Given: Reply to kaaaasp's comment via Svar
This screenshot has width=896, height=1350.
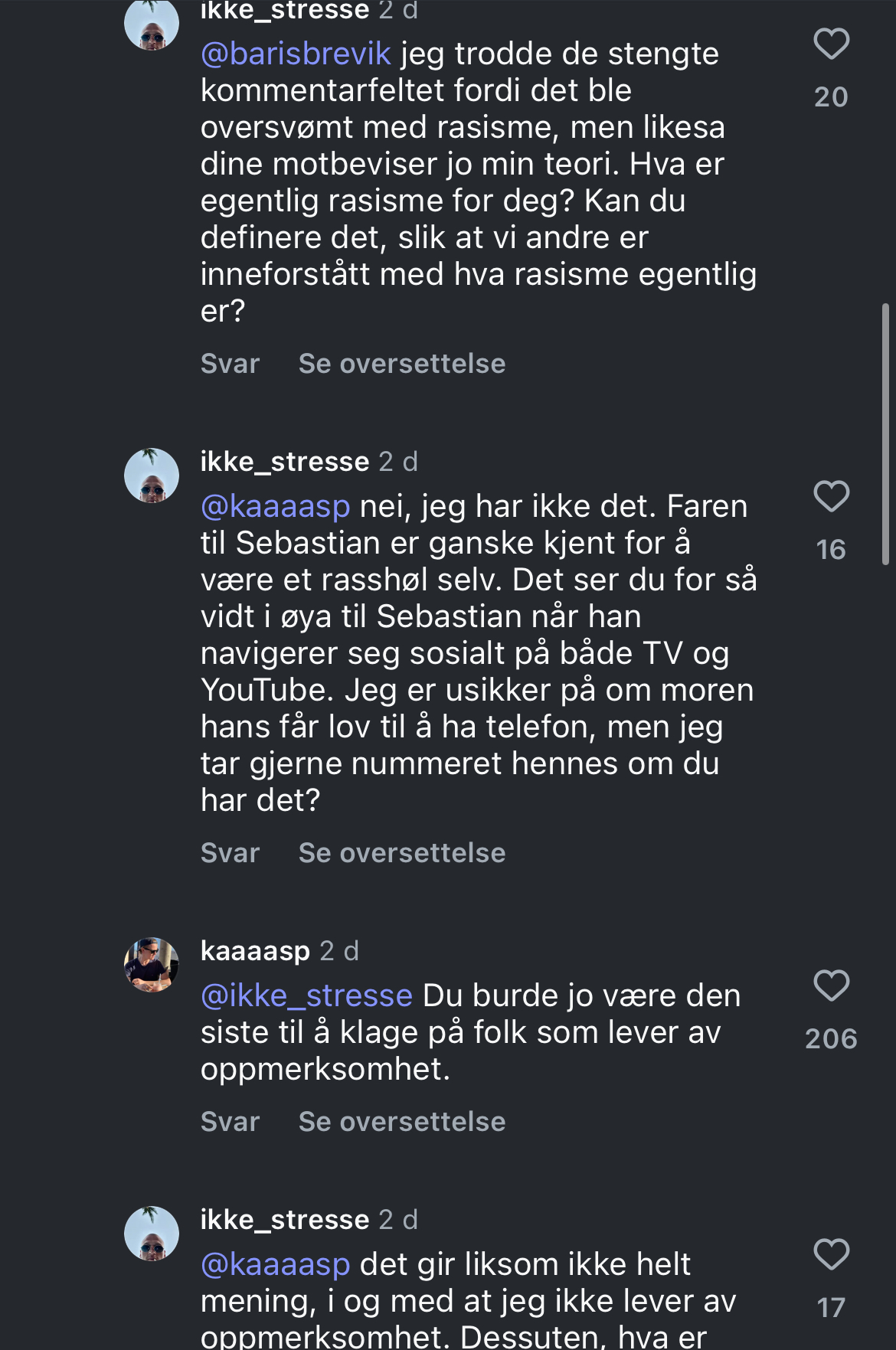Looking at the screenshot, I should pyautogui.click(x=230, y=1122).
